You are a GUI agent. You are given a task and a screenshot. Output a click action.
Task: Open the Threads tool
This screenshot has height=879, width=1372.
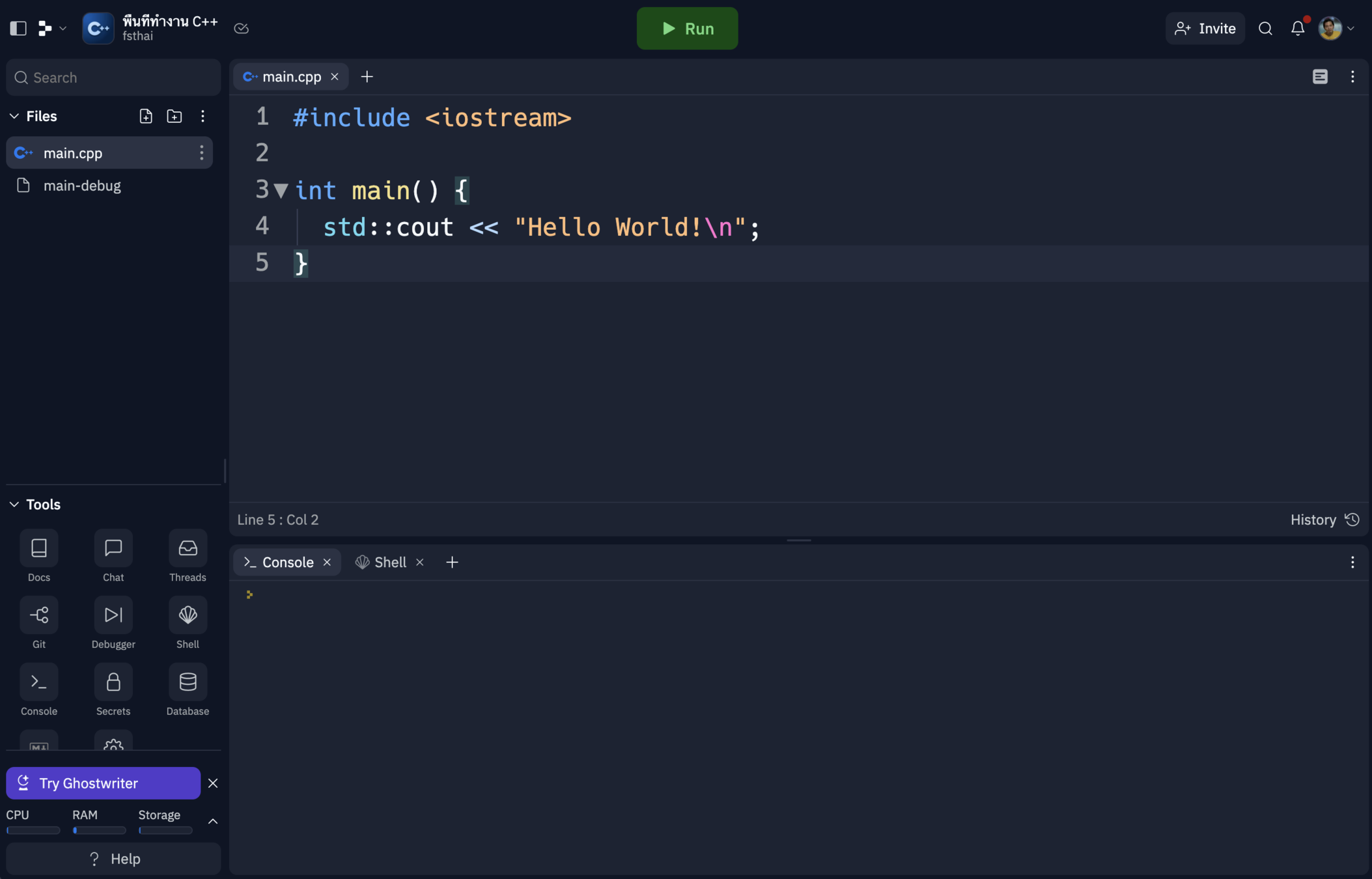point(188,548)
